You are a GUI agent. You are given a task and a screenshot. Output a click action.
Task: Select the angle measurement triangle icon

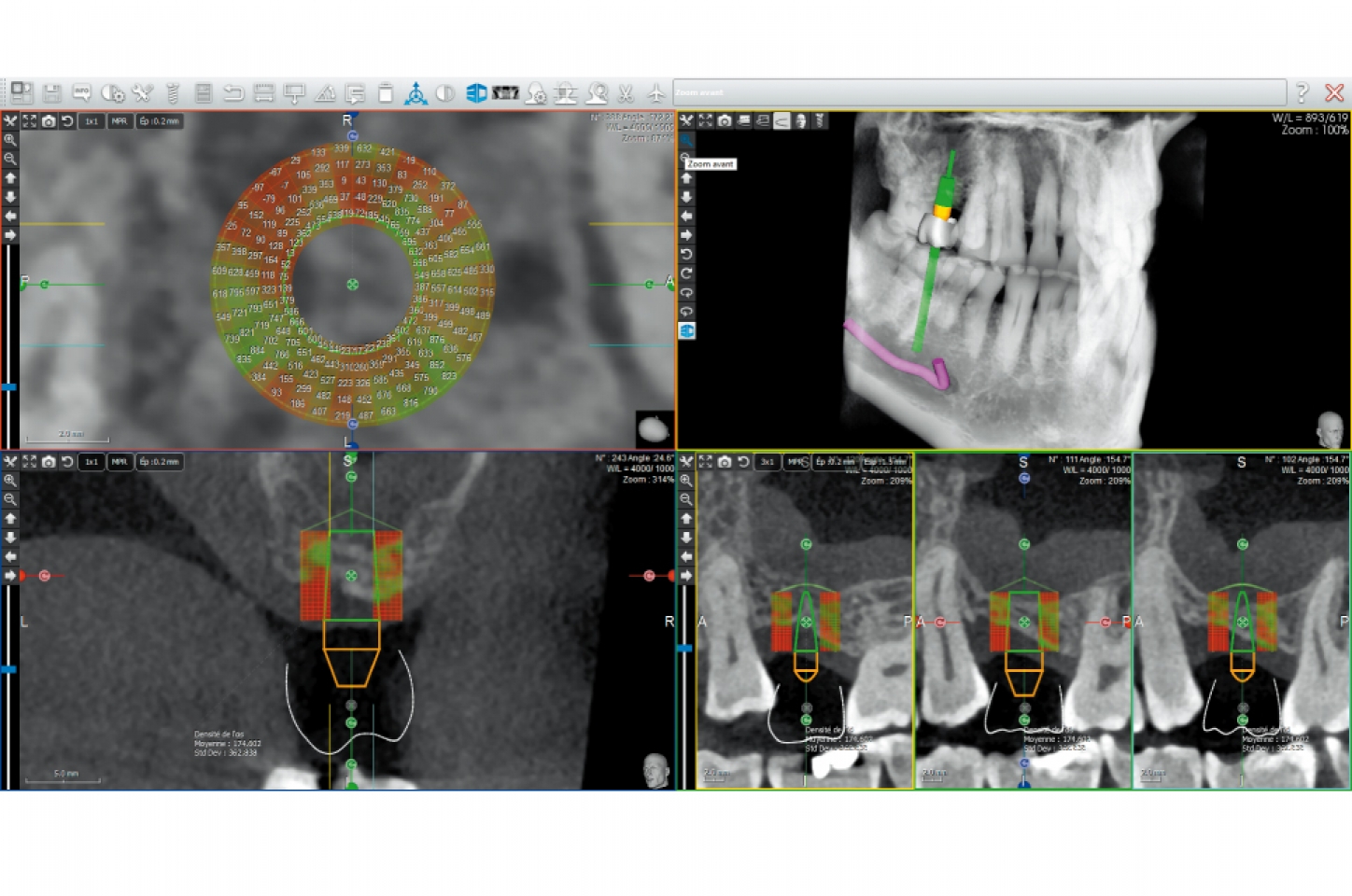click(325, 93)
